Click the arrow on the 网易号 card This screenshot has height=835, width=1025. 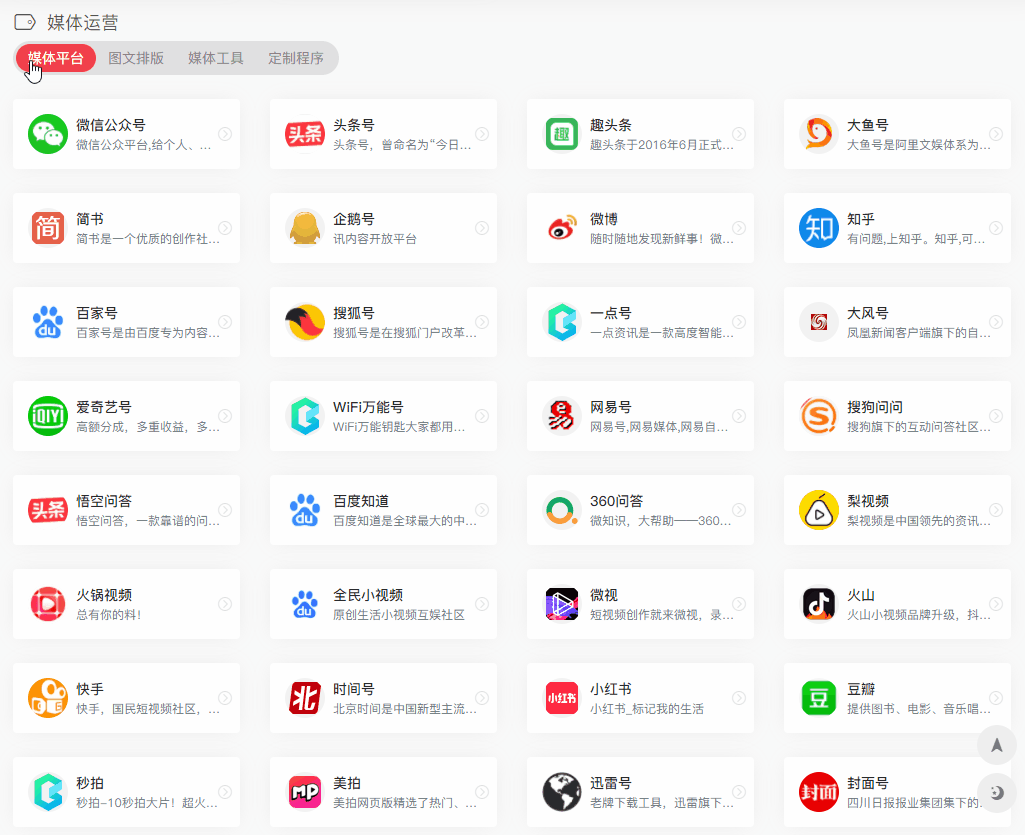[739, 416]
